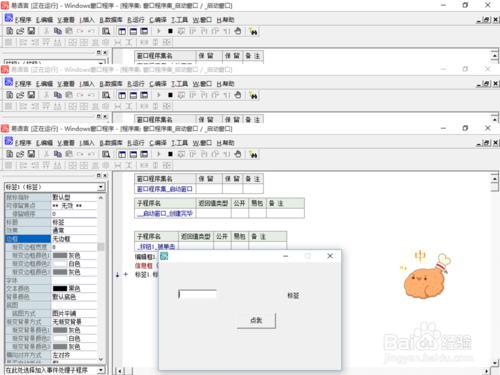Click Copy icon in front IDE window toolbar
The width and height of the screenshot is (500, 375).
point(58,154)
